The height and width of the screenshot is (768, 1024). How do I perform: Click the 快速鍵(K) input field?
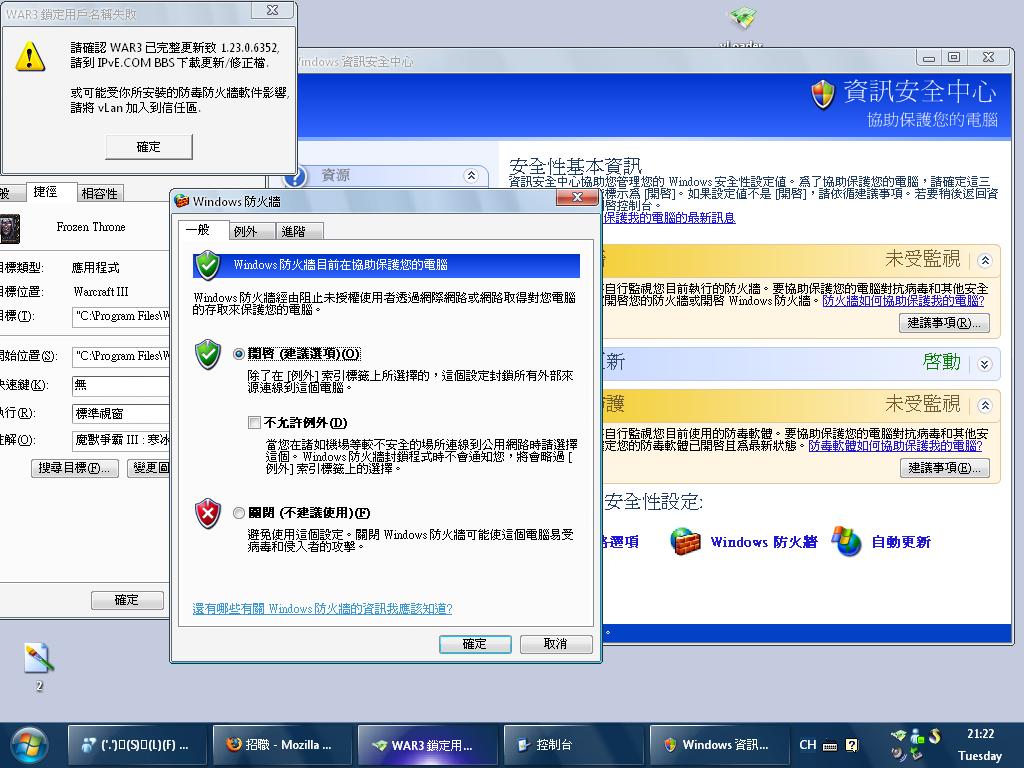120,385
